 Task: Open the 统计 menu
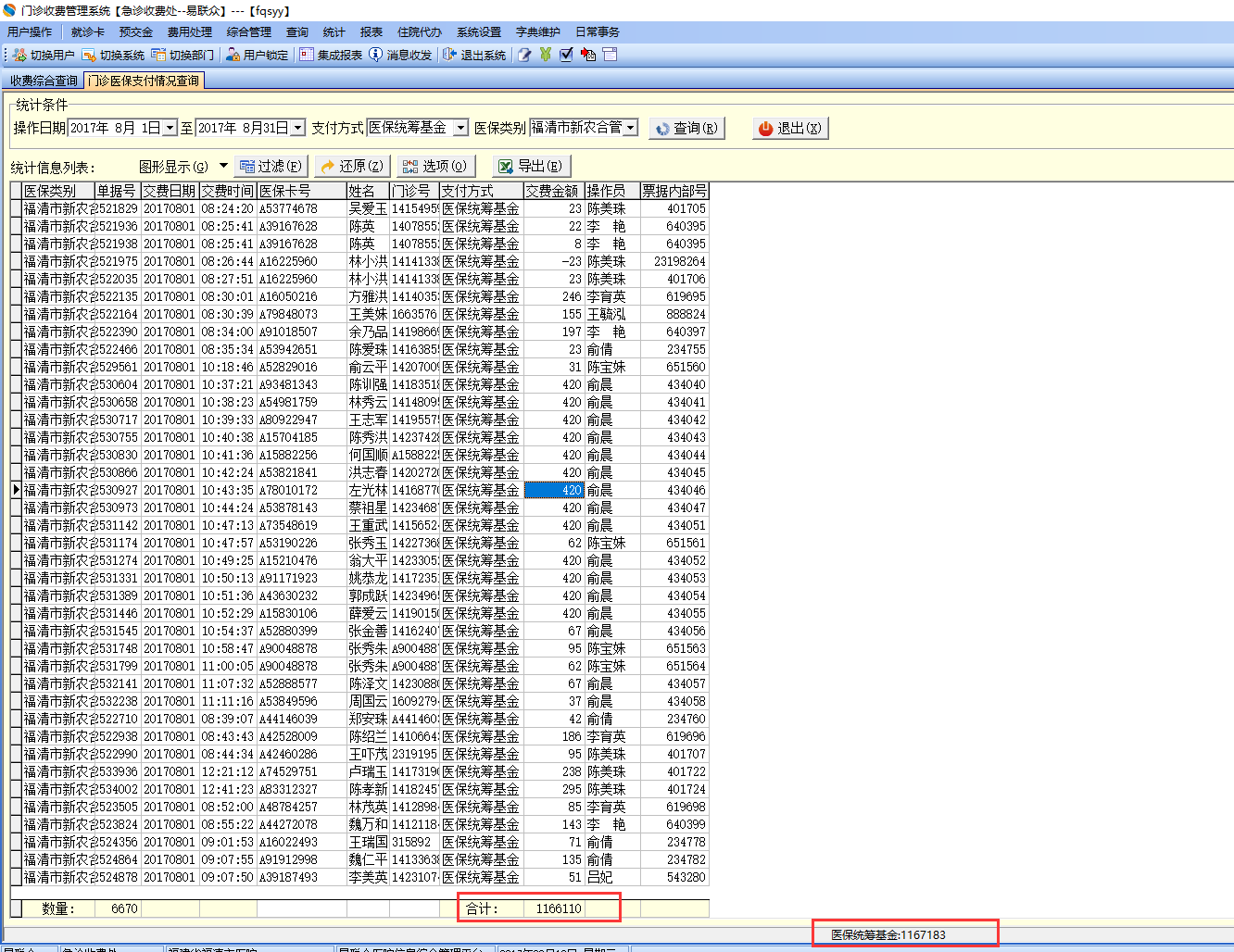(x=334, y=31)
